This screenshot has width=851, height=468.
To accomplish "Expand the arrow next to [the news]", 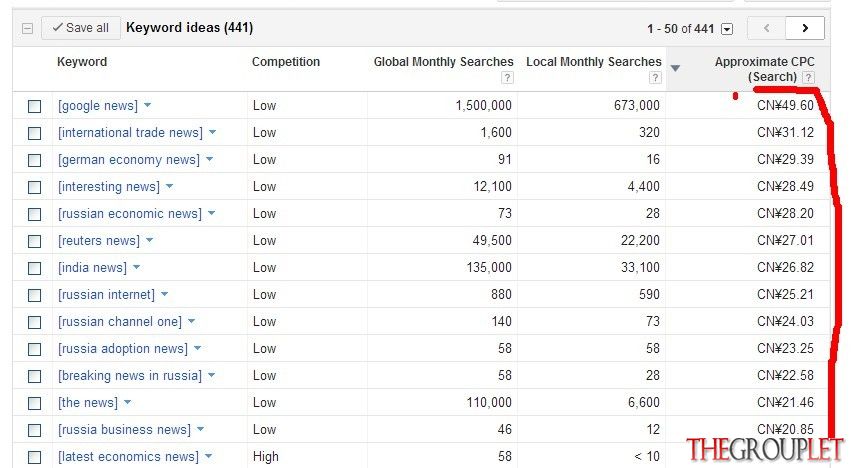I will [x=128, y=402].
